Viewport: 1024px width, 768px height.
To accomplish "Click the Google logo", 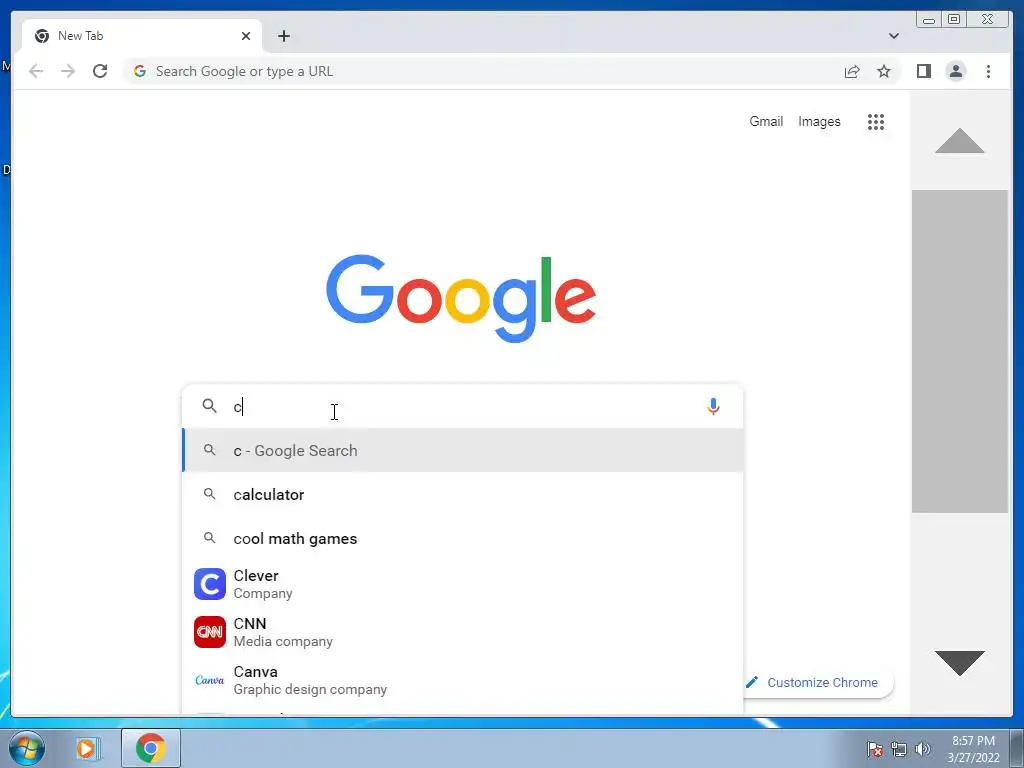I will click(x=461, y=298).
